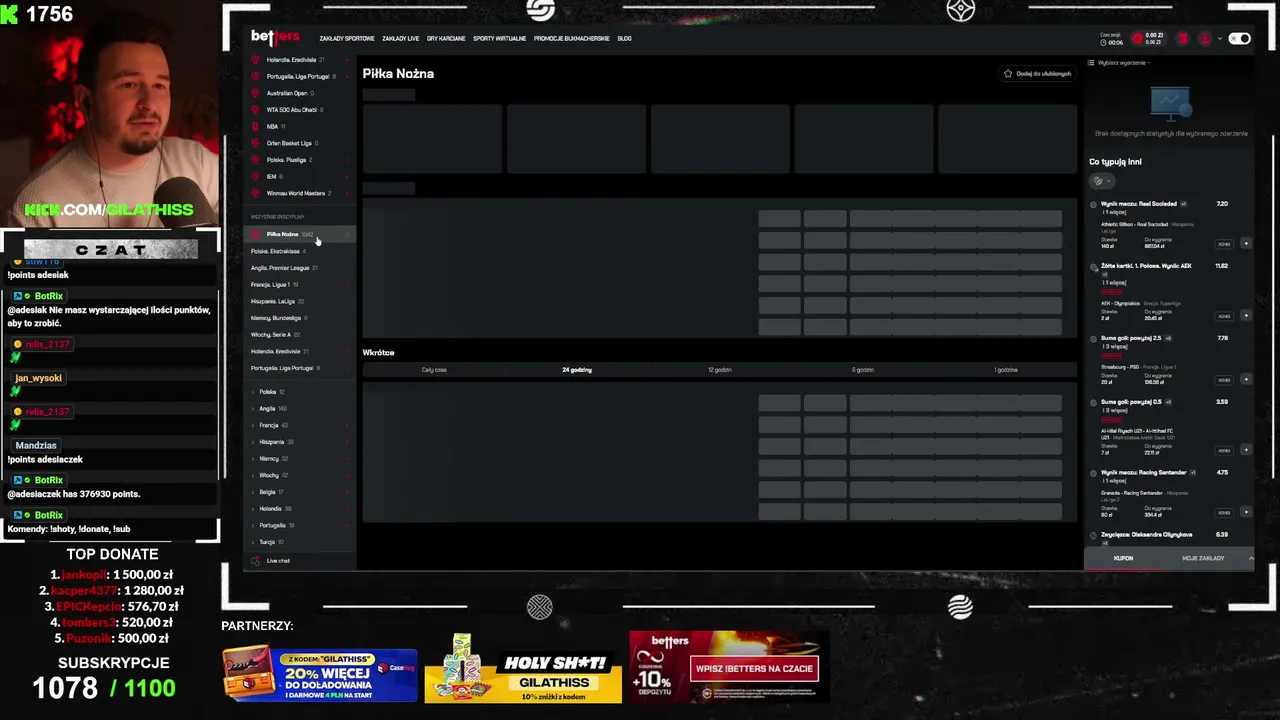The image size is (1280, 720).
Task: Switch to the Moje zakłady tab
Action: pyautogui.click(x=1203, y=558)
